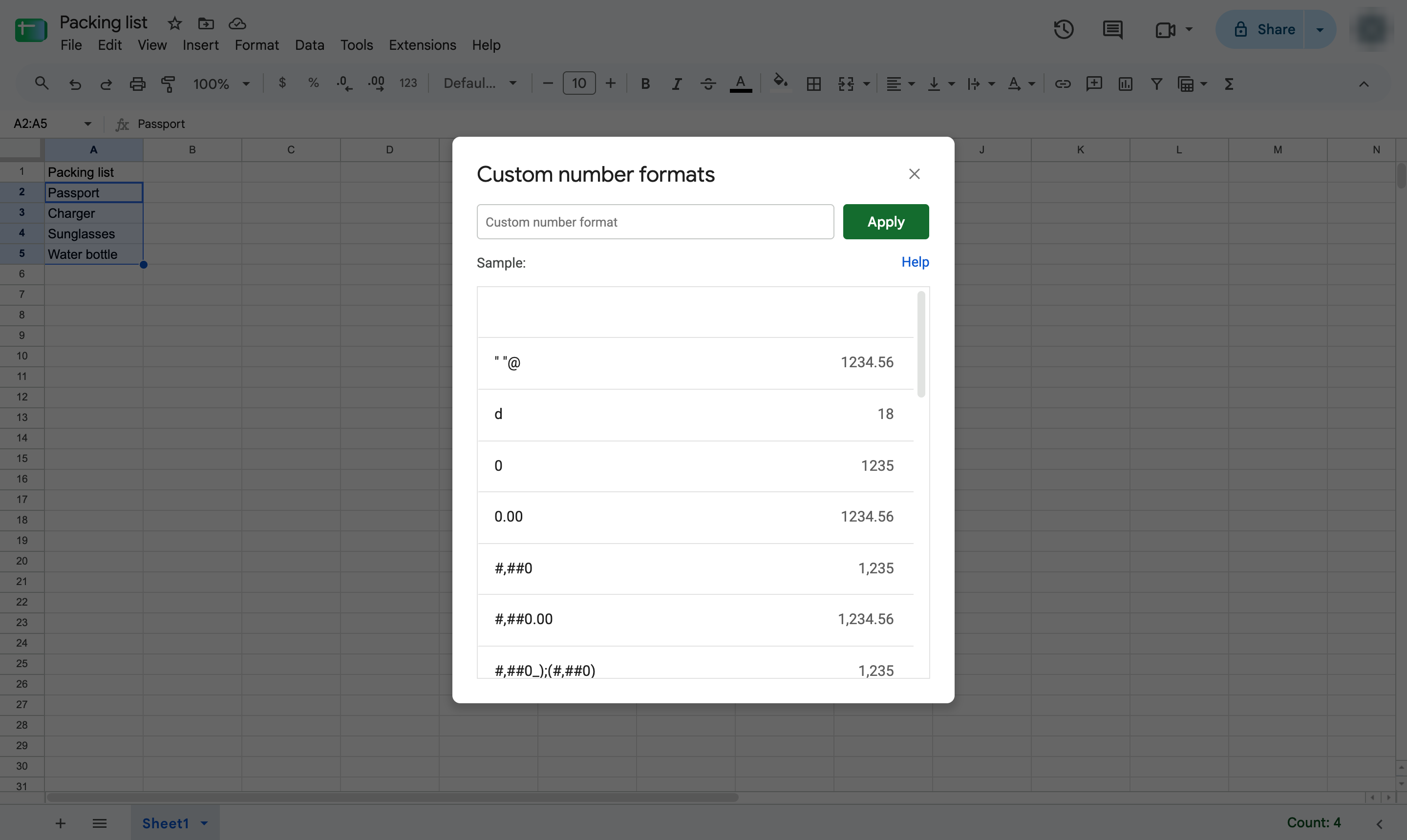The width and height of the screenshot is (1407, 840).
Task: Apply percent format icon
Action: [313, 83]
